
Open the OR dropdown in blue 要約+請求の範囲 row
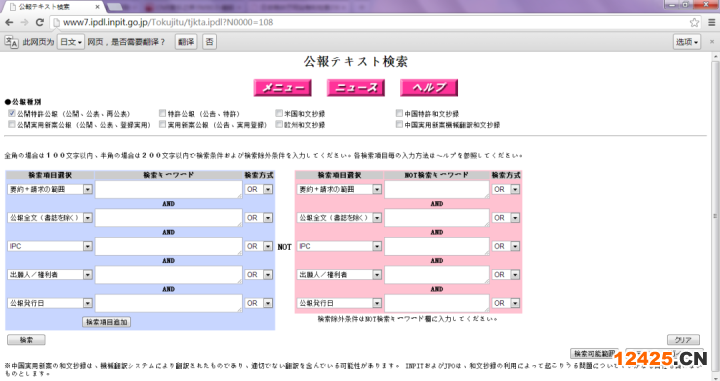(x=259, y=189)
